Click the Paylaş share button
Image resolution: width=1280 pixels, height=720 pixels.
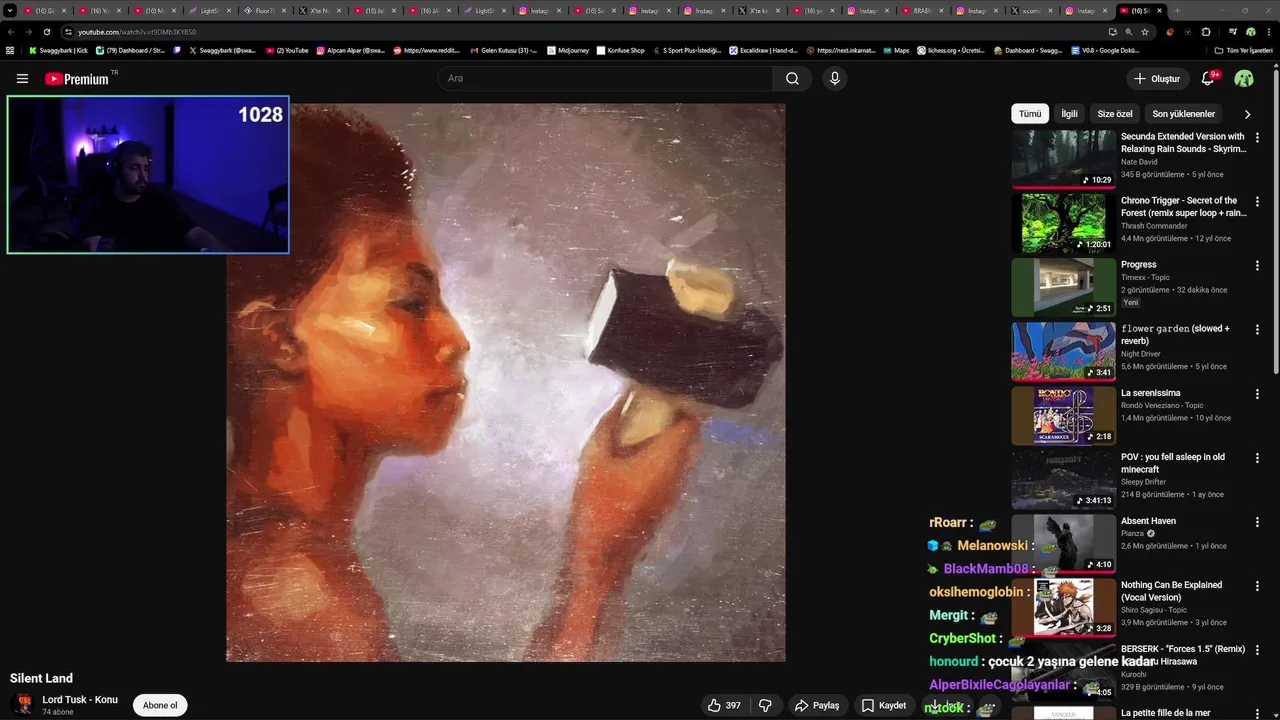point(817,705)
